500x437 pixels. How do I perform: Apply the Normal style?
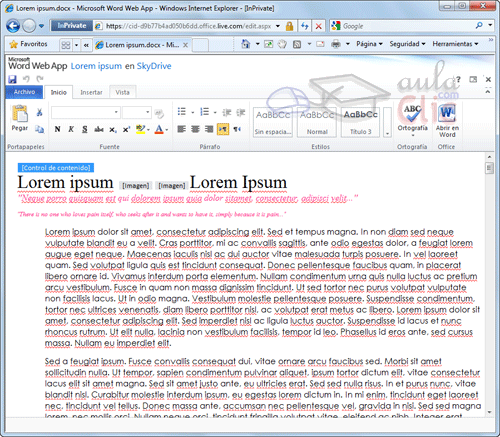point(317,122)
